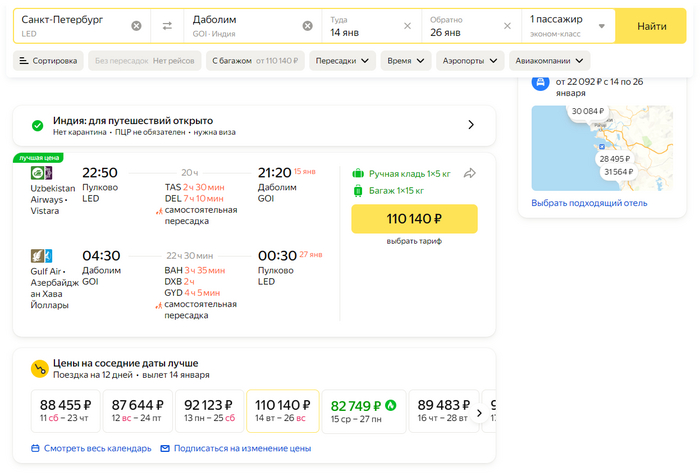
Task: Toggle the С багажом filter
Action: (254, 61)
